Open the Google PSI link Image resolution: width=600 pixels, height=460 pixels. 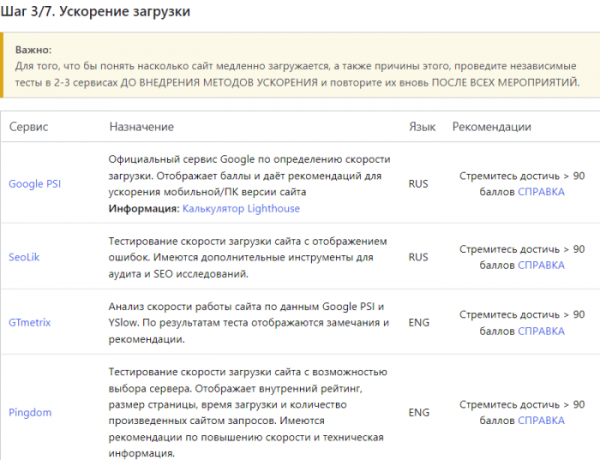pos(34,184)
